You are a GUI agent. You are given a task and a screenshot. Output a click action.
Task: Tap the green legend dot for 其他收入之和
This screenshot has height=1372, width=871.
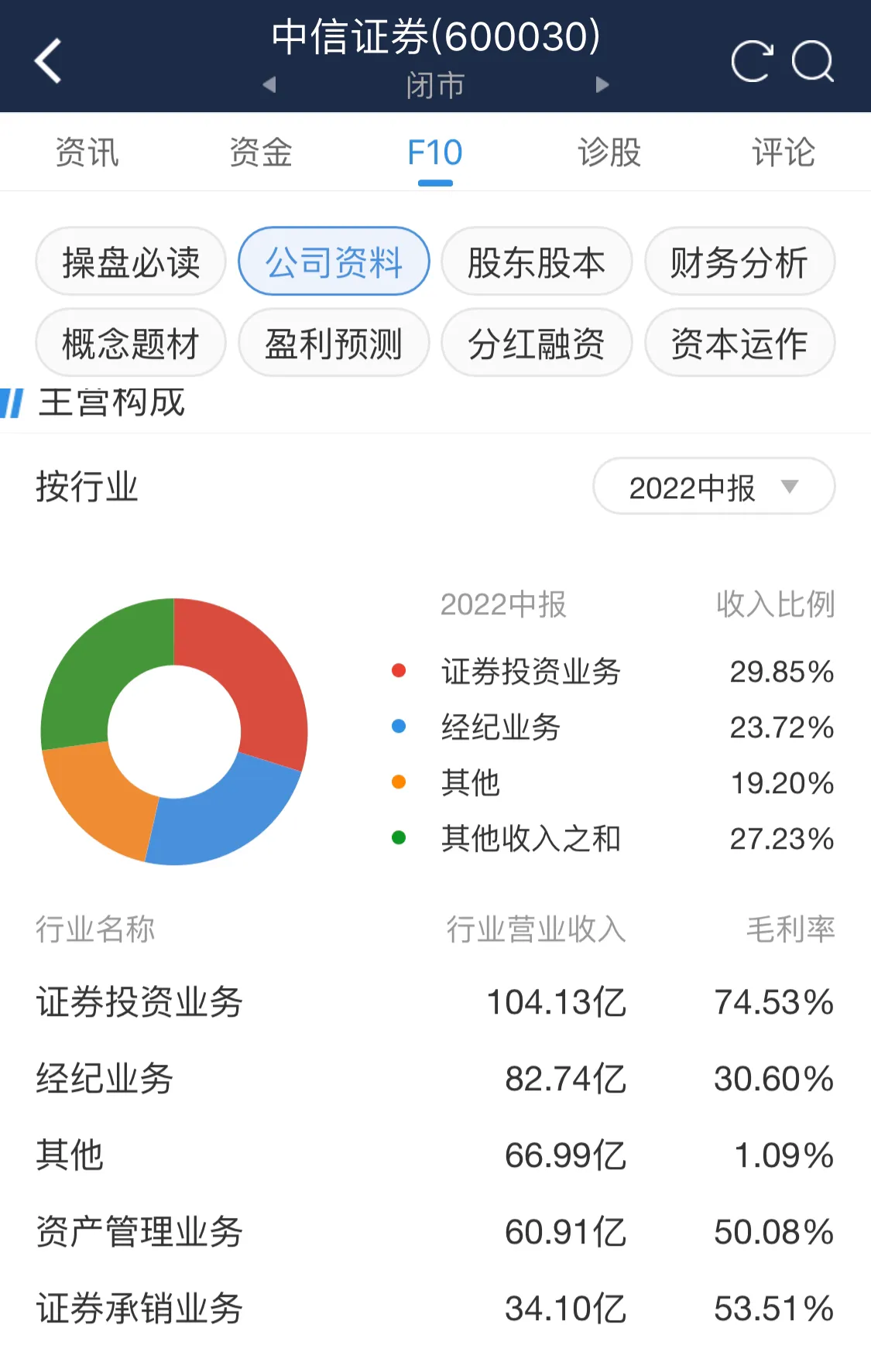point(399,838)
